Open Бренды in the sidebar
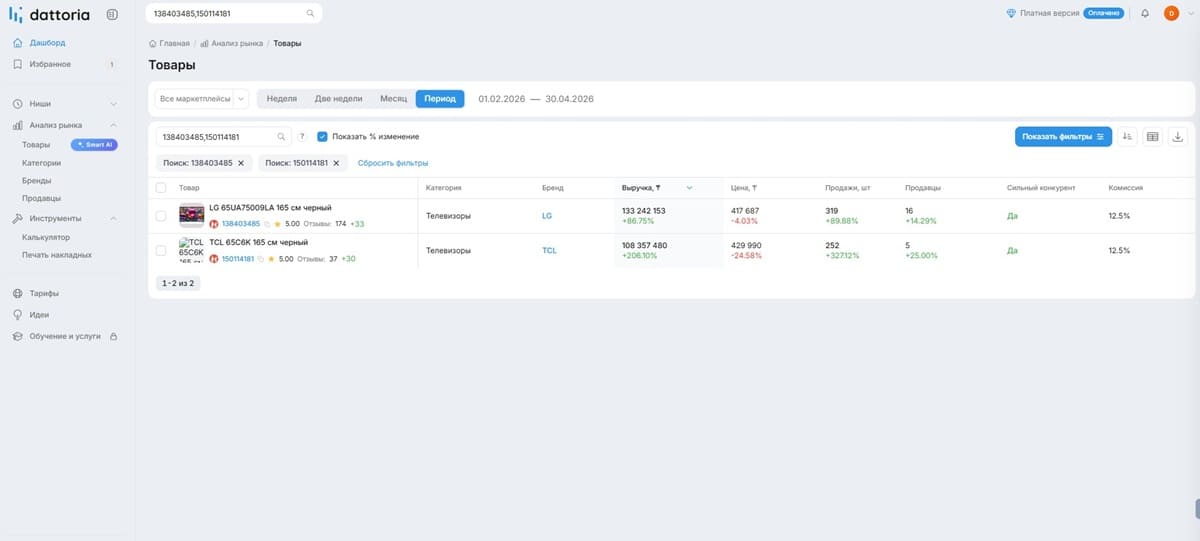The image size is (1200, 541). (x=37, y=181)
